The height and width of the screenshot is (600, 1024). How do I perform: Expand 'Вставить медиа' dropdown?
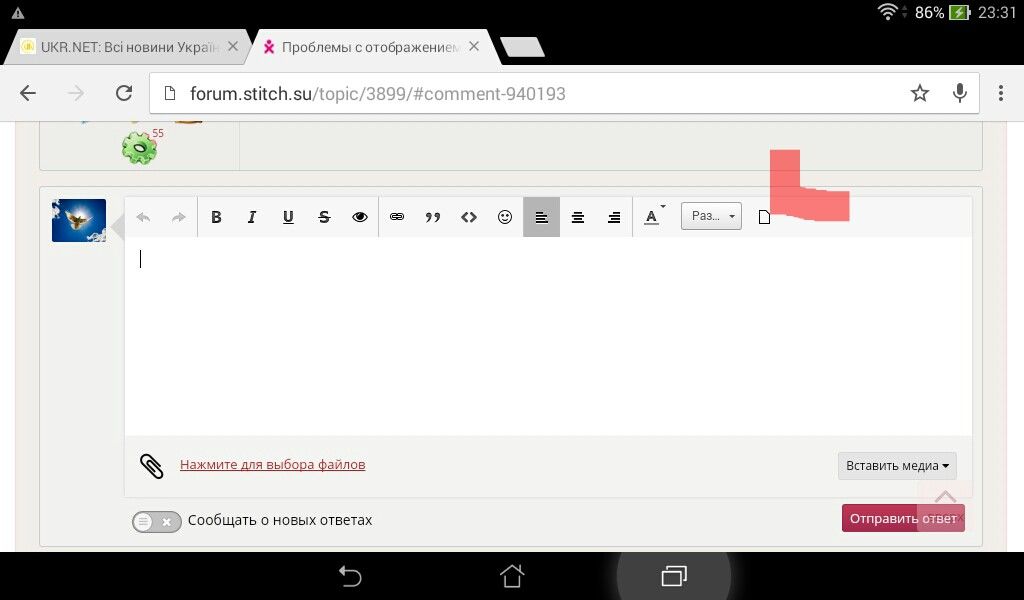(897, 465)
